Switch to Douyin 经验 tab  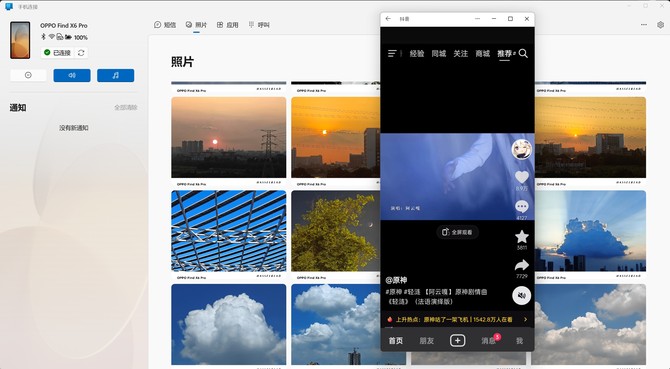pyautogui.click(x=417, y=53)
